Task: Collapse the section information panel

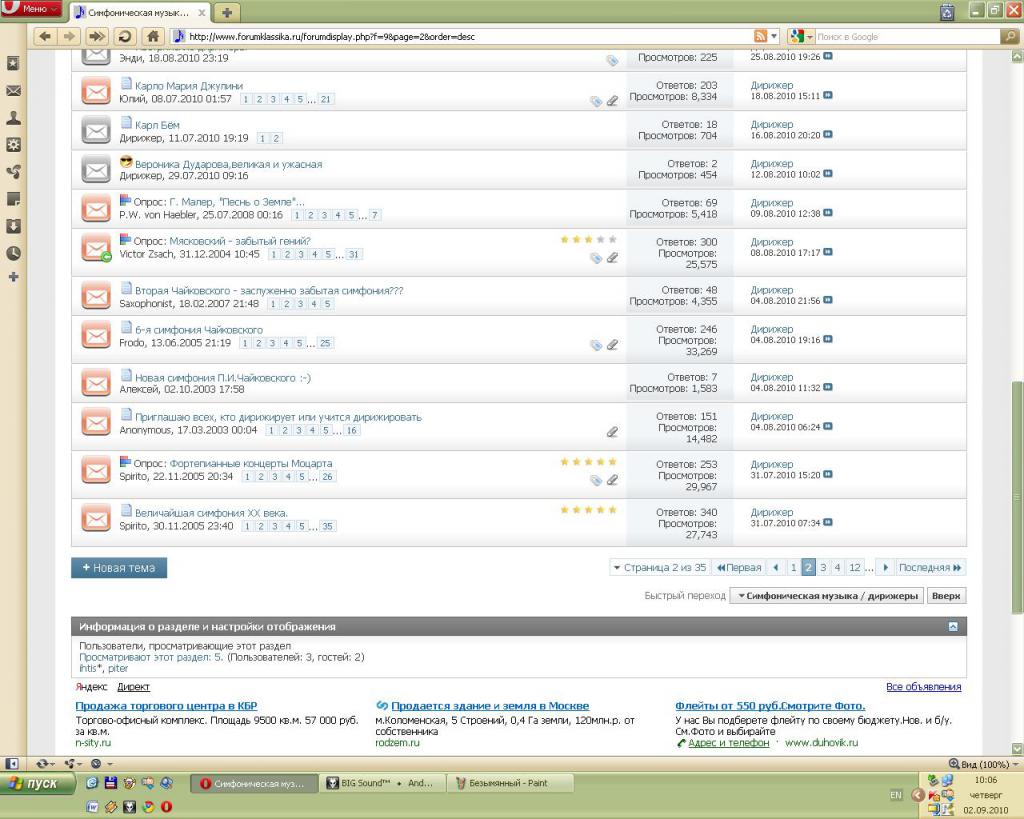Action: pos(953,626)
